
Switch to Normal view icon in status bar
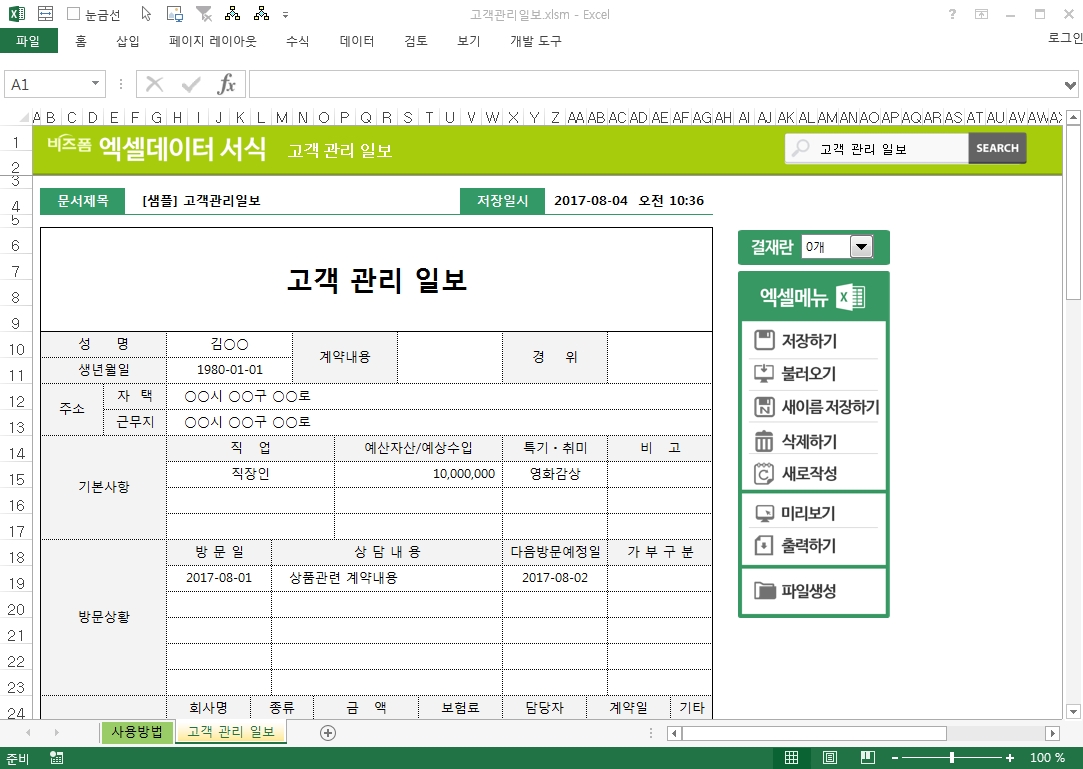792,758
